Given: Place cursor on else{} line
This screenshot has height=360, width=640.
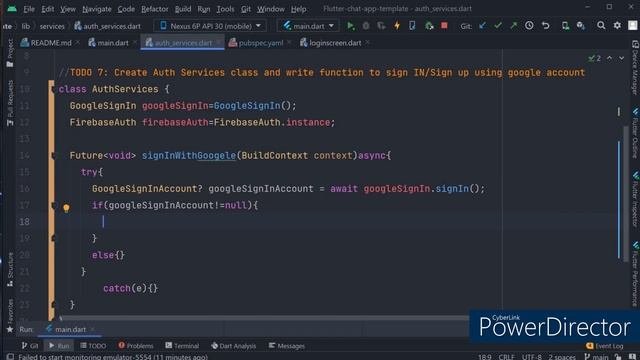Looking at the screenshot, I should pyautogui.click(x=108, y=255).
